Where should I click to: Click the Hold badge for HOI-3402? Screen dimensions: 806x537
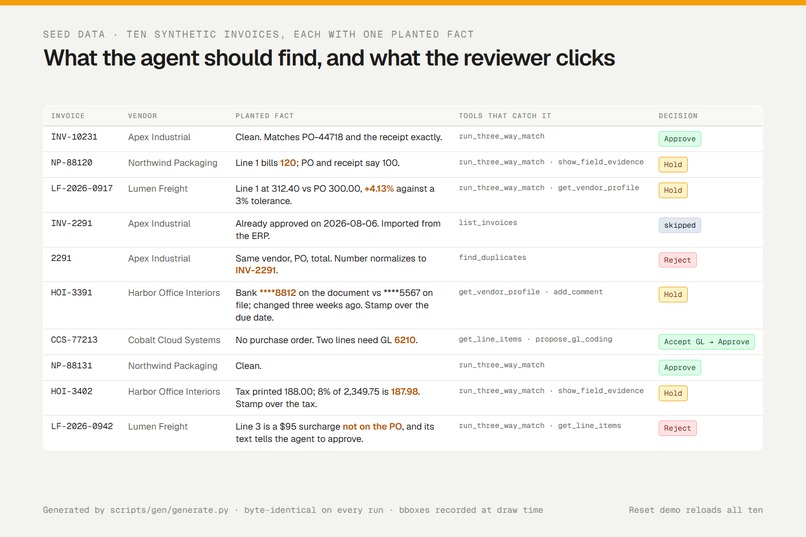[x=673, y=393]
